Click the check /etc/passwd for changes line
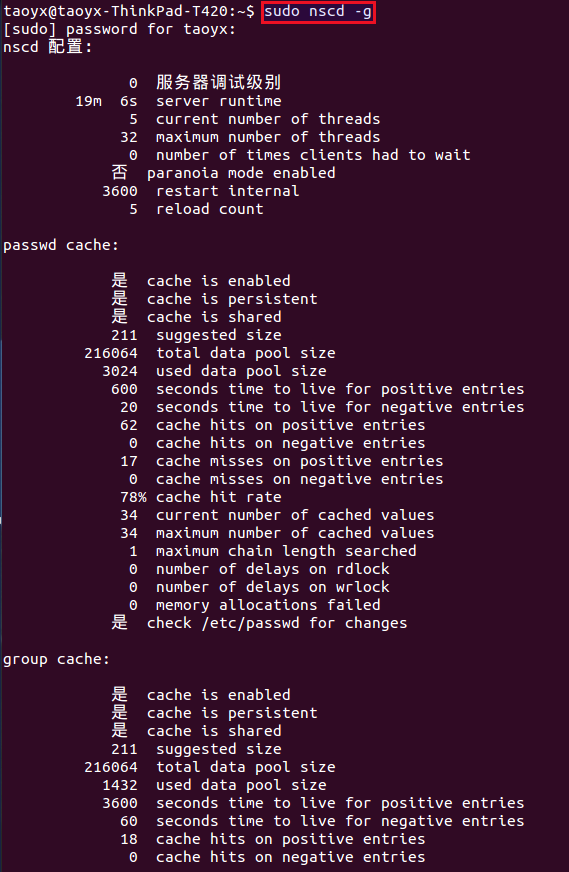This screenshot has width=569, height=872. [x=259, y=623]
